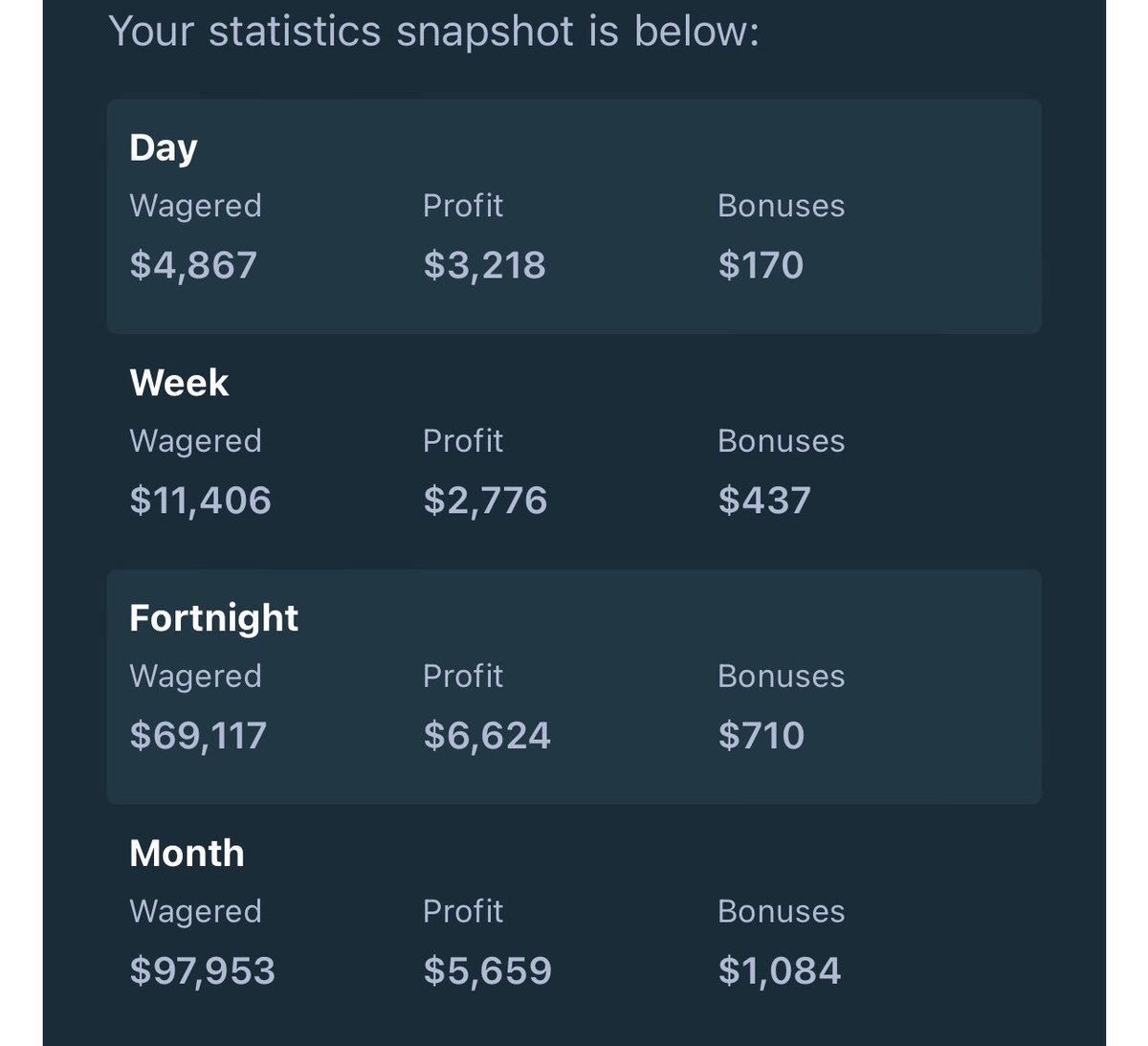Click the Fortnight bonuses value $710
The height and width of the screenshot is (1046, 1148).
click(x=762, y=736)
